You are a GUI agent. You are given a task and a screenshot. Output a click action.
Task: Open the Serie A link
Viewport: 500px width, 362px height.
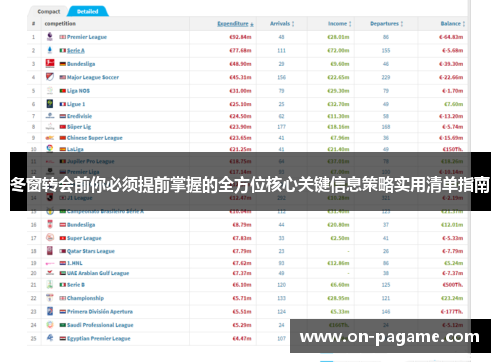[76, 51]
